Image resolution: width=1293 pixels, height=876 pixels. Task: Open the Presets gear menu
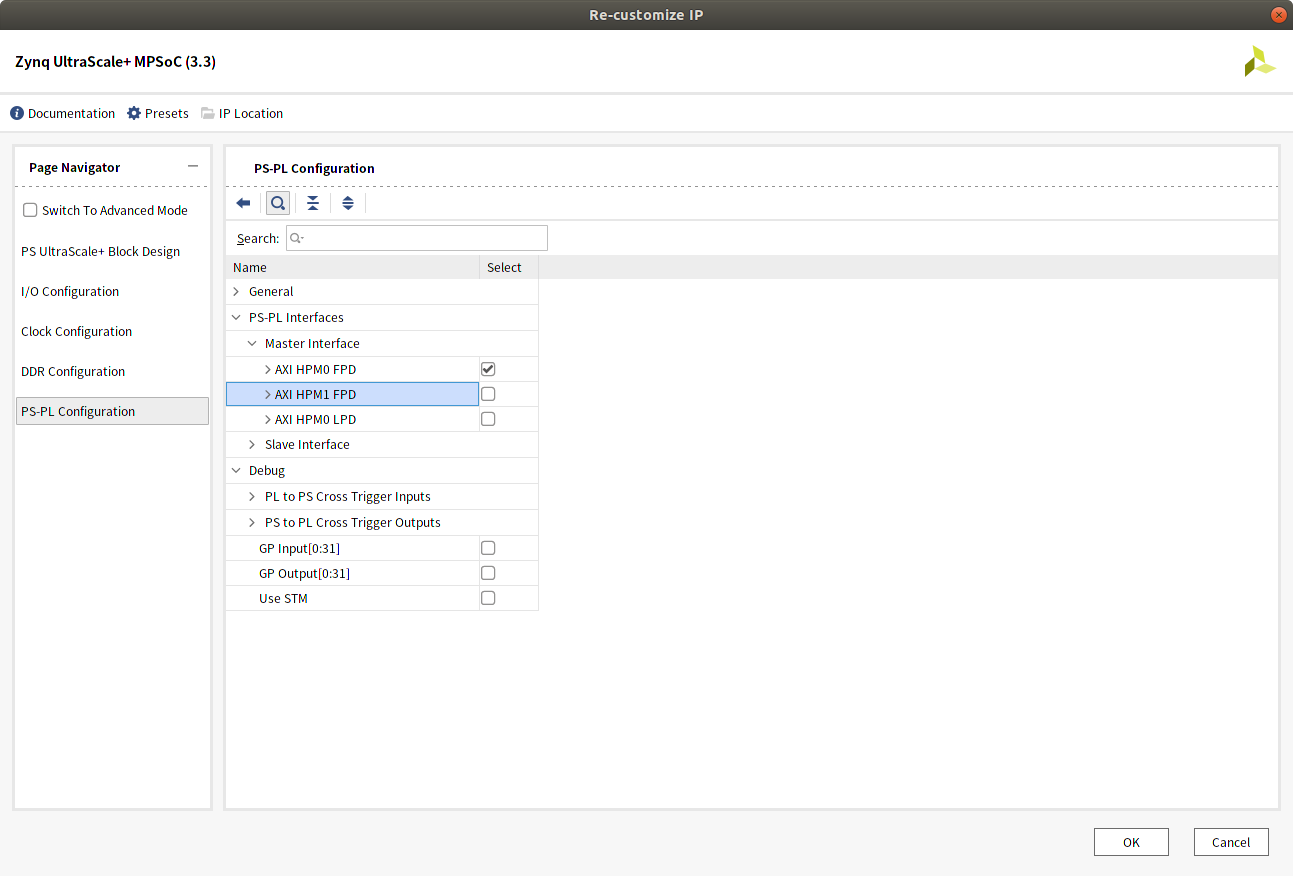[158, 113]
